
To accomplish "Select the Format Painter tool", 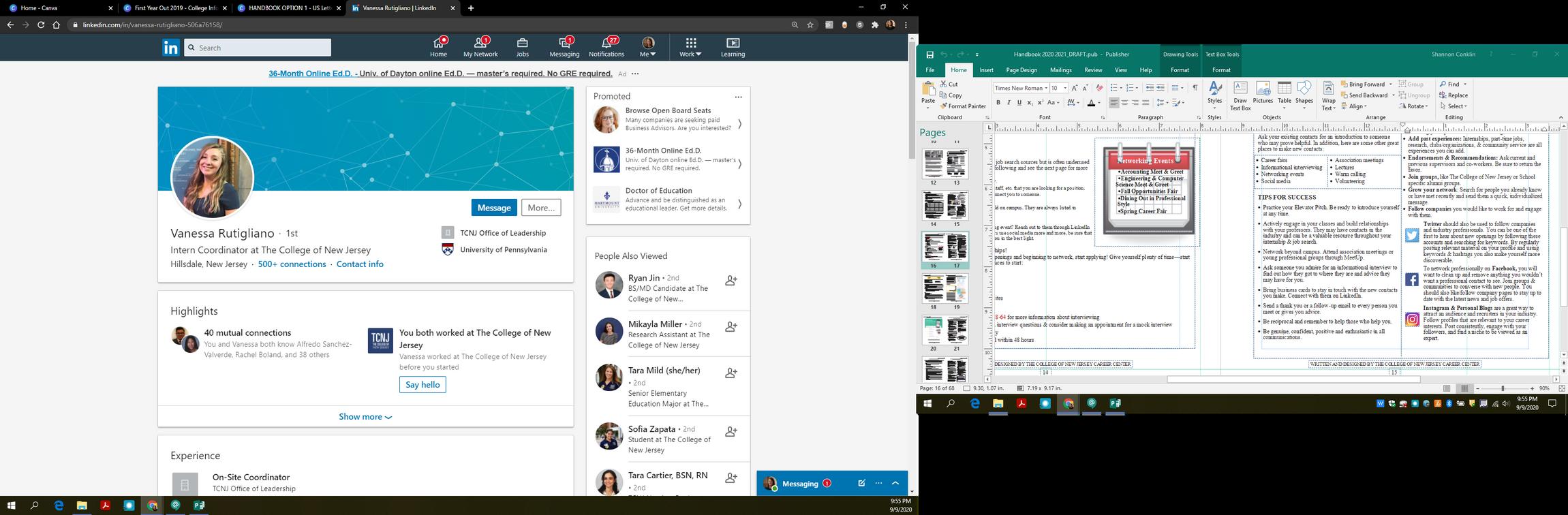I will [963, 106].
